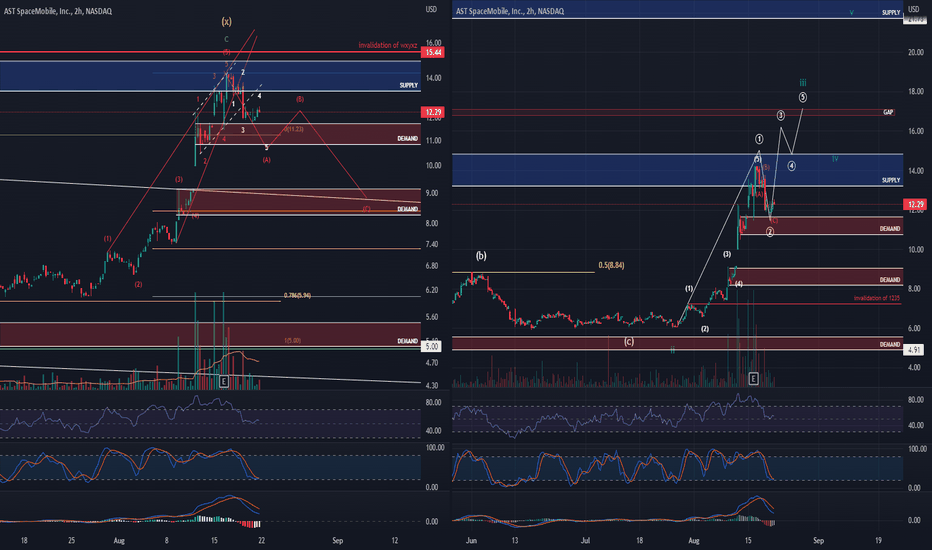Viewport: 932px width, 550px height.
Task: Select the red (A) label below wave 5 on left chart
Action: (266, 160)
